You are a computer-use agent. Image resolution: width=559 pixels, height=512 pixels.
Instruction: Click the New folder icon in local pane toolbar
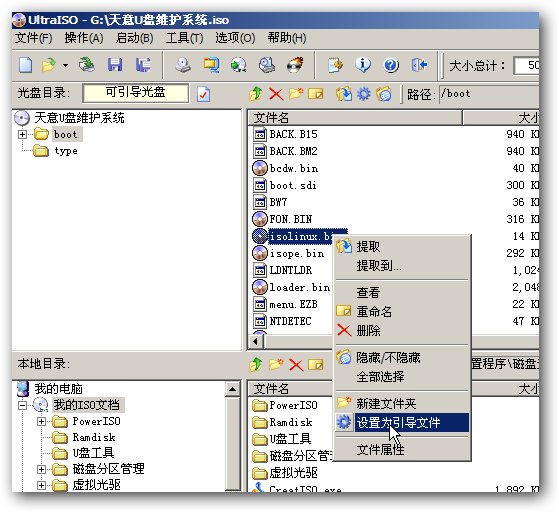coord(276,364)
